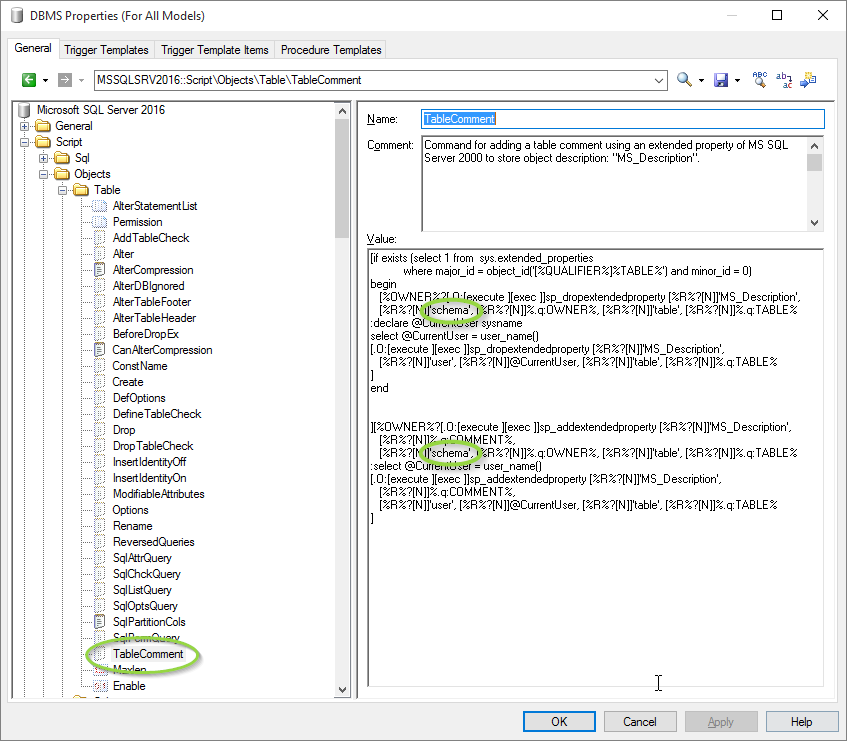This screenshot has width=847, height=741.
Task: Click the Cancel button
Action: coord(639,721)
